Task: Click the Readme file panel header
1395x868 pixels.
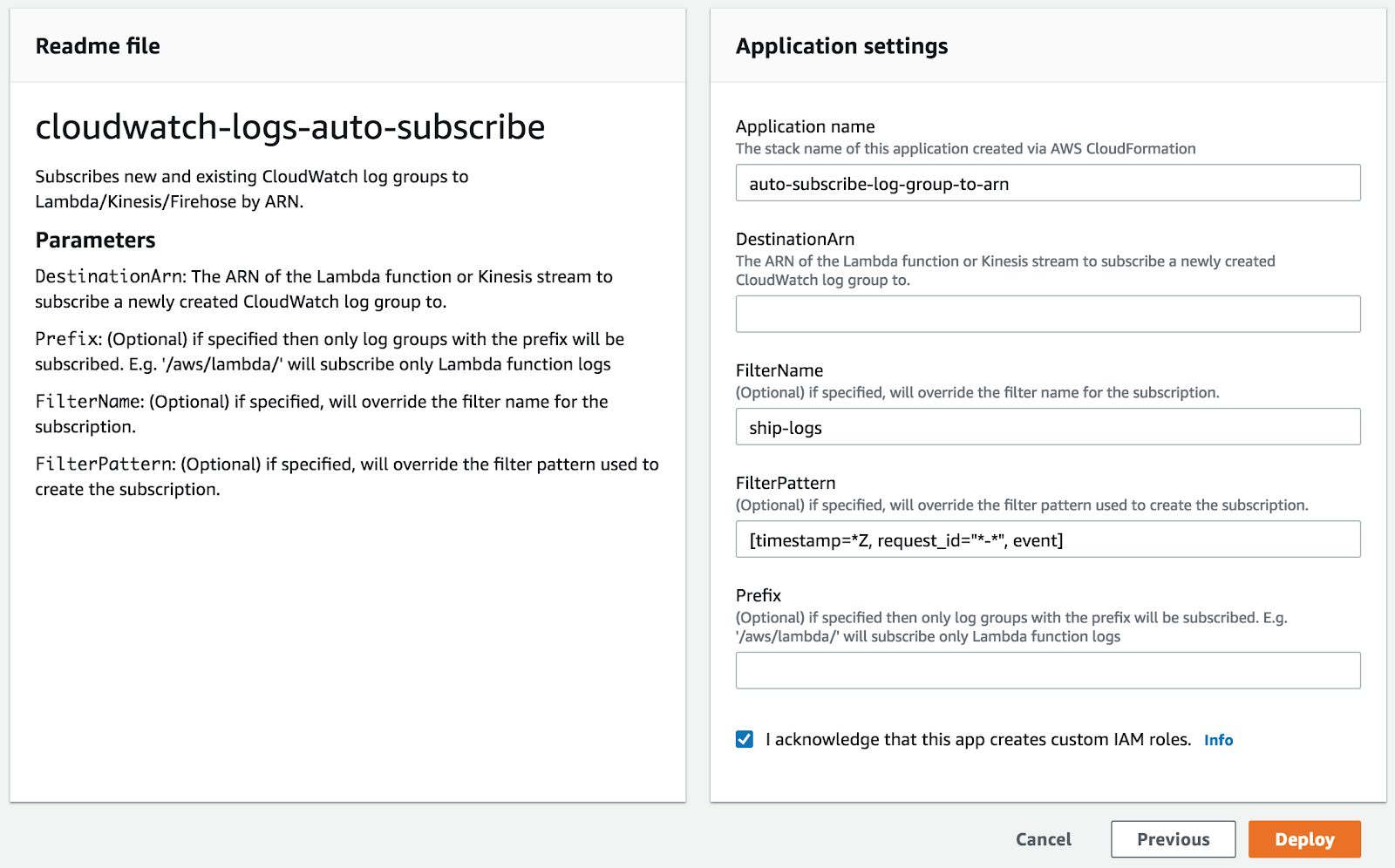Action: [99, 45]
